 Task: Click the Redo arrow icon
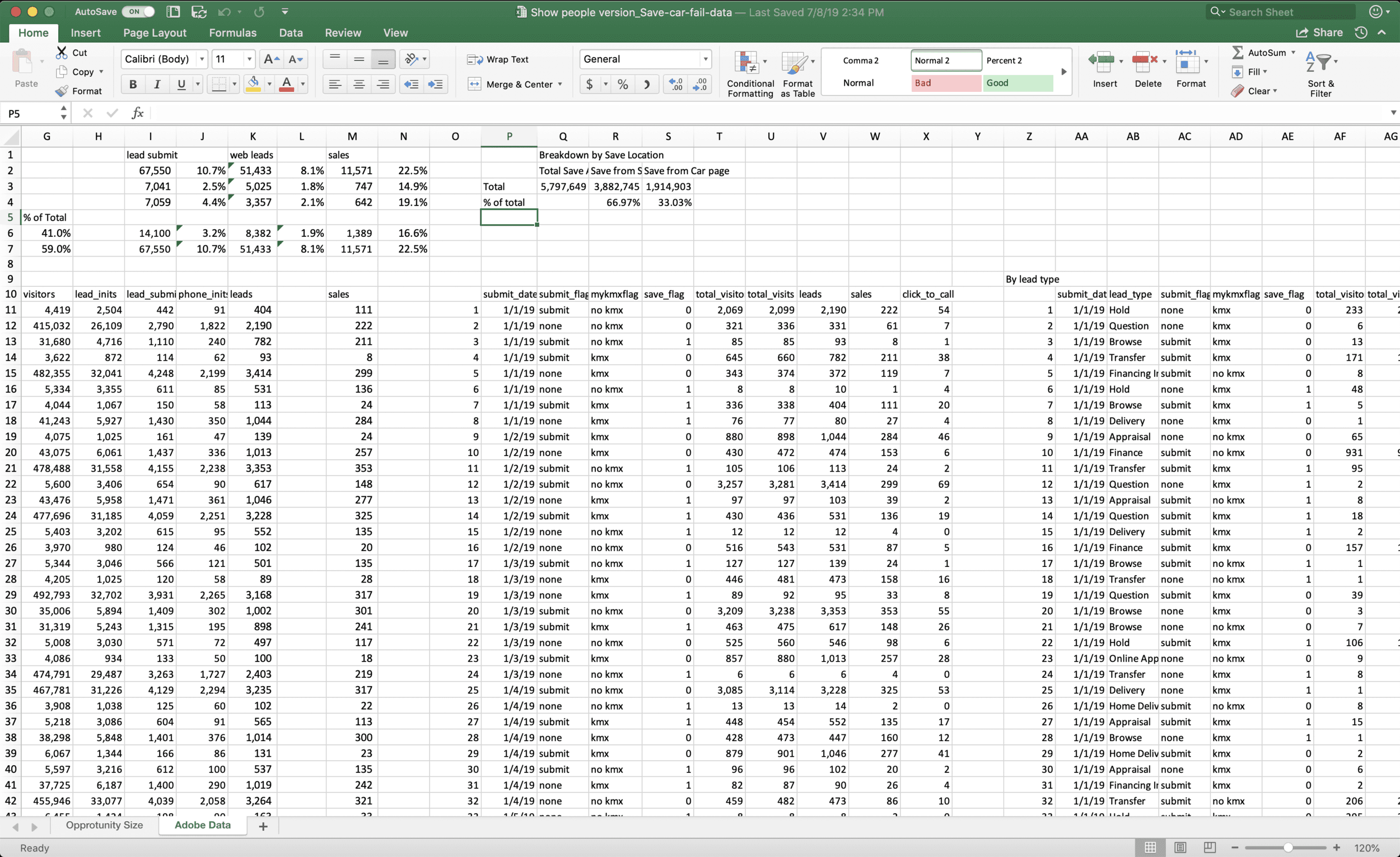click(260, 12)
